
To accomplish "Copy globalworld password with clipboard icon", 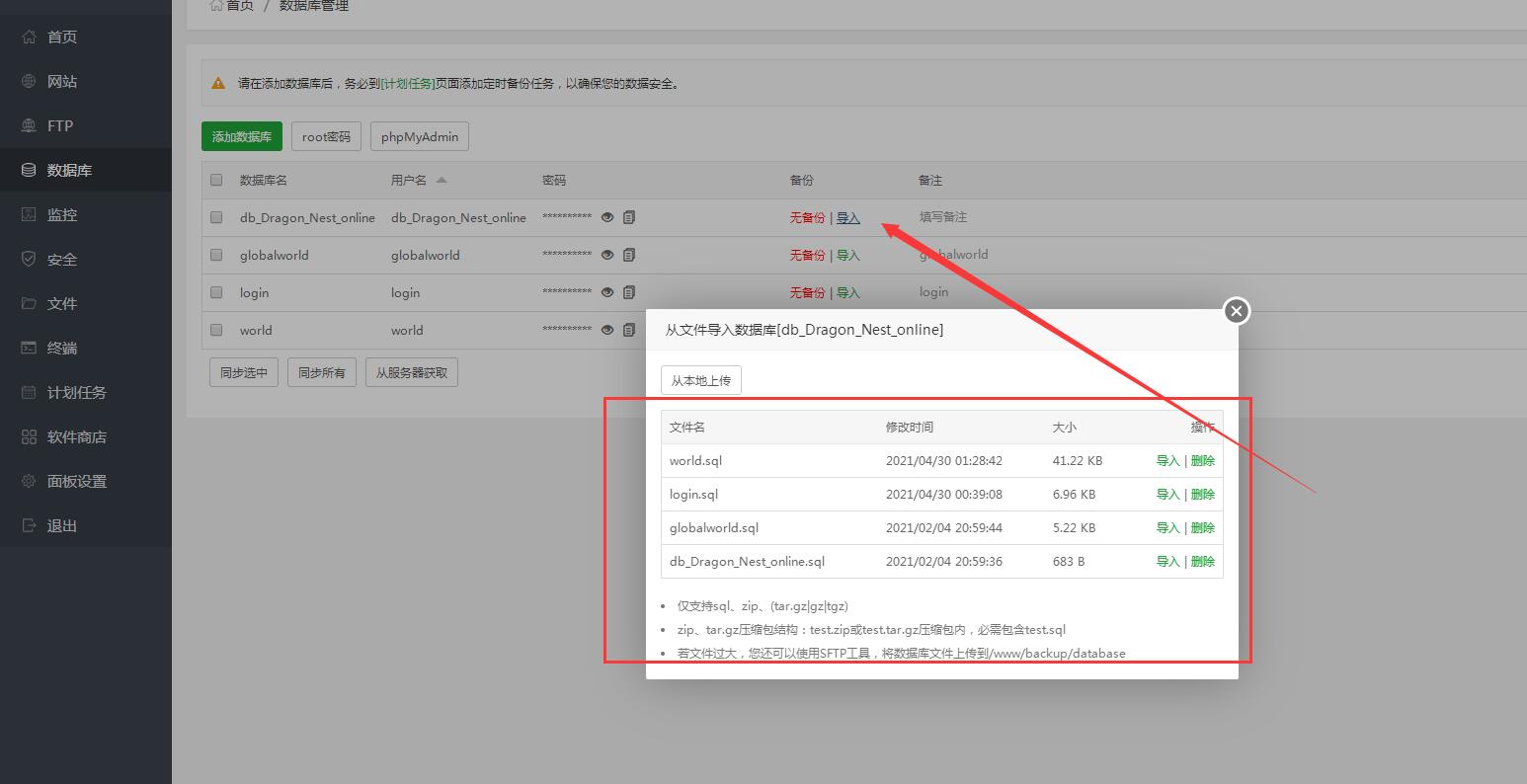I will 629,255.
